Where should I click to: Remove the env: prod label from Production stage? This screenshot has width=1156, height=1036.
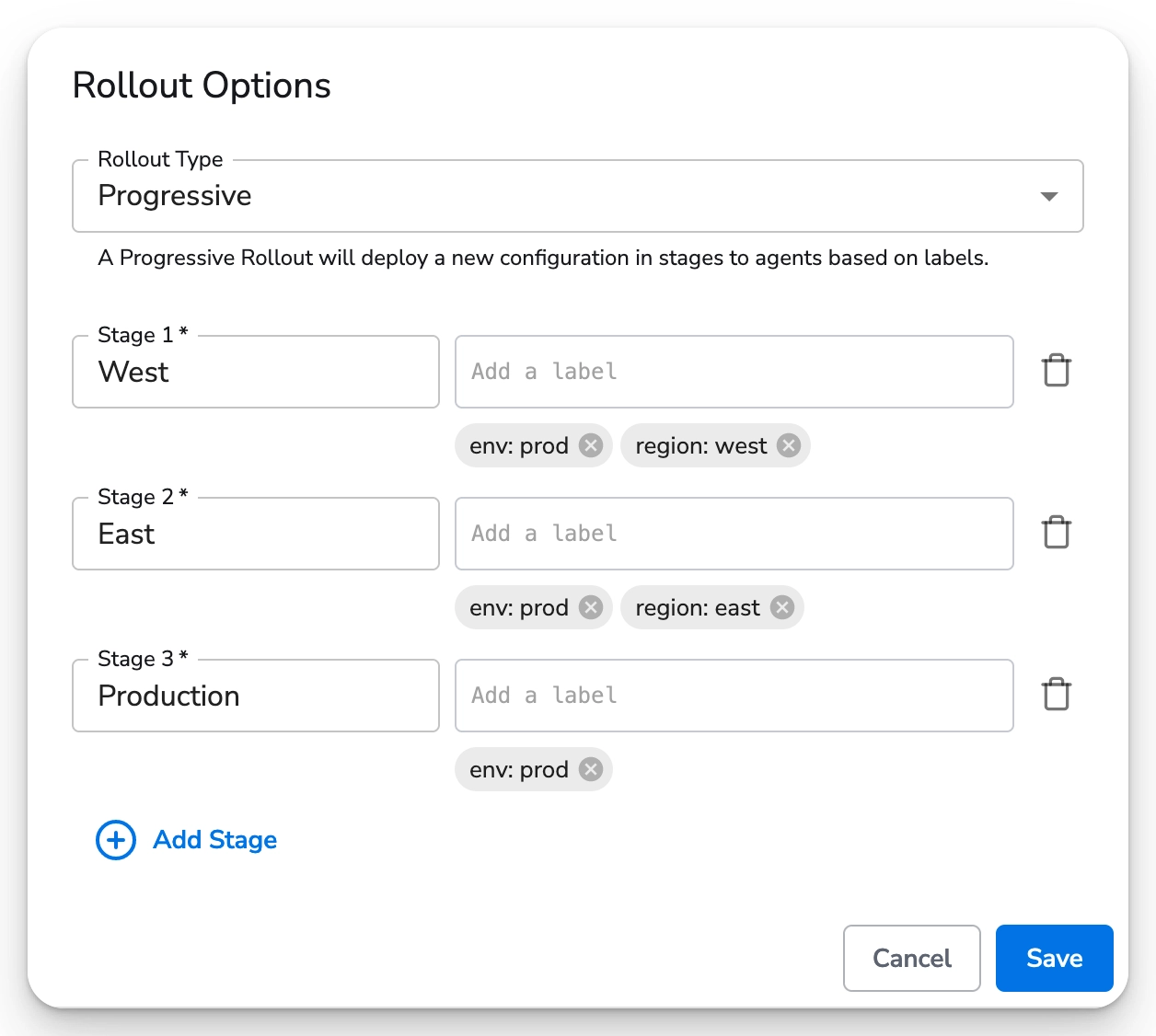(590, 769)
